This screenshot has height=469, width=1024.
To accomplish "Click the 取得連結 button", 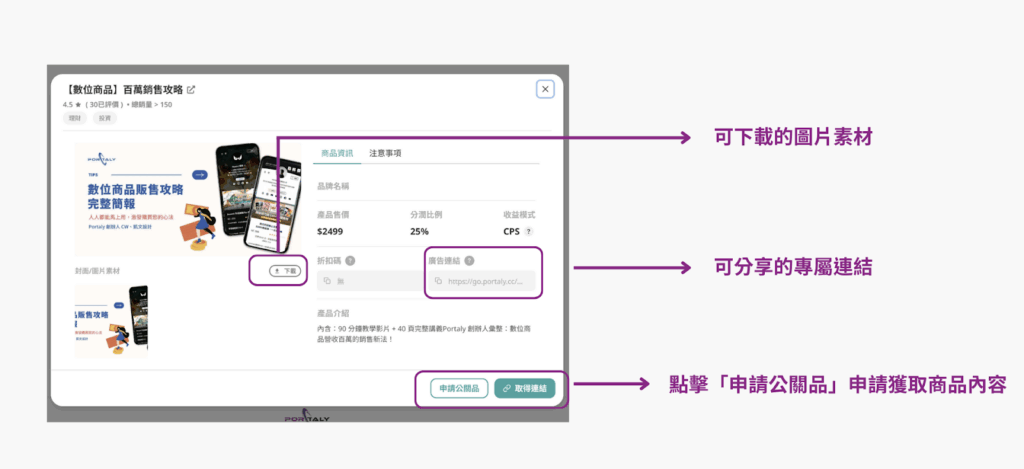I will [524, 388].
